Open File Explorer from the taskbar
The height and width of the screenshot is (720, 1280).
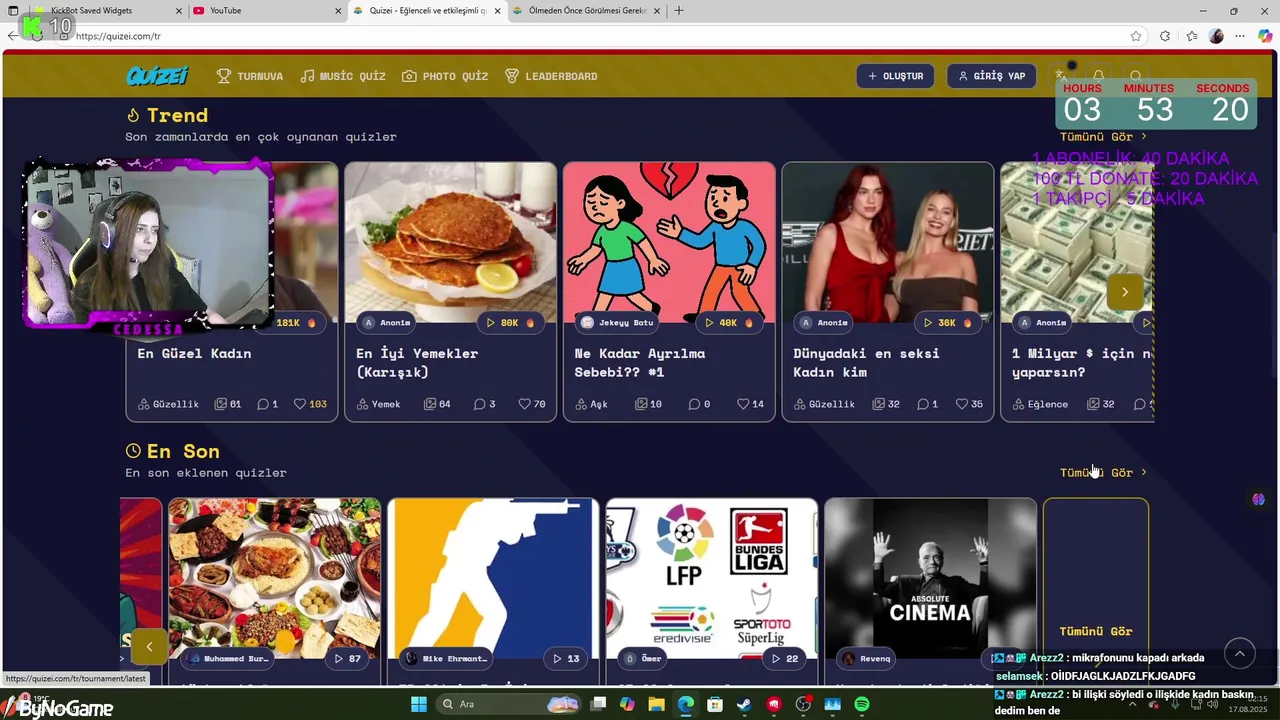point(656,704)
